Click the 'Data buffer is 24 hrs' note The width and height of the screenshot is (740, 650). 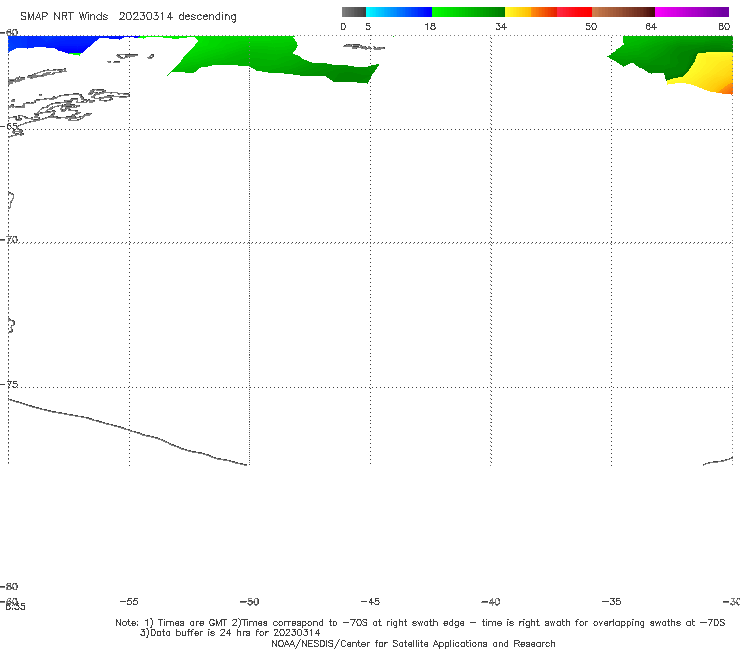click(230, 633)
